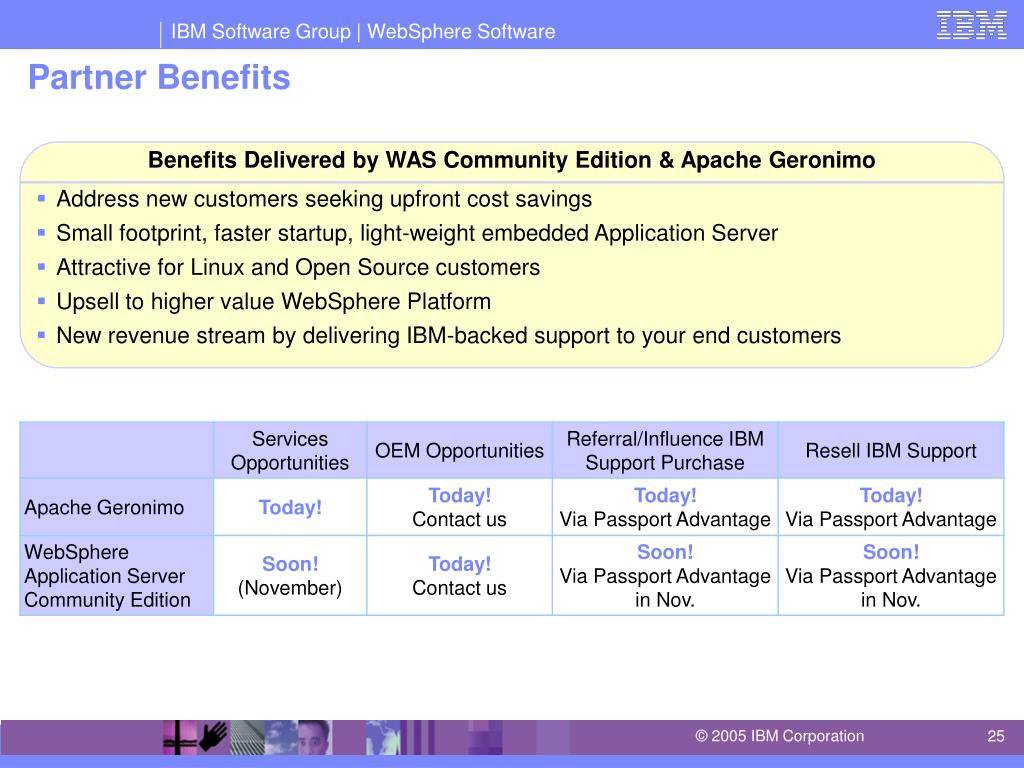This screenshot has width=1024, height=768.
Task: Click the man's face image in footer
Action: pos(315,737)
